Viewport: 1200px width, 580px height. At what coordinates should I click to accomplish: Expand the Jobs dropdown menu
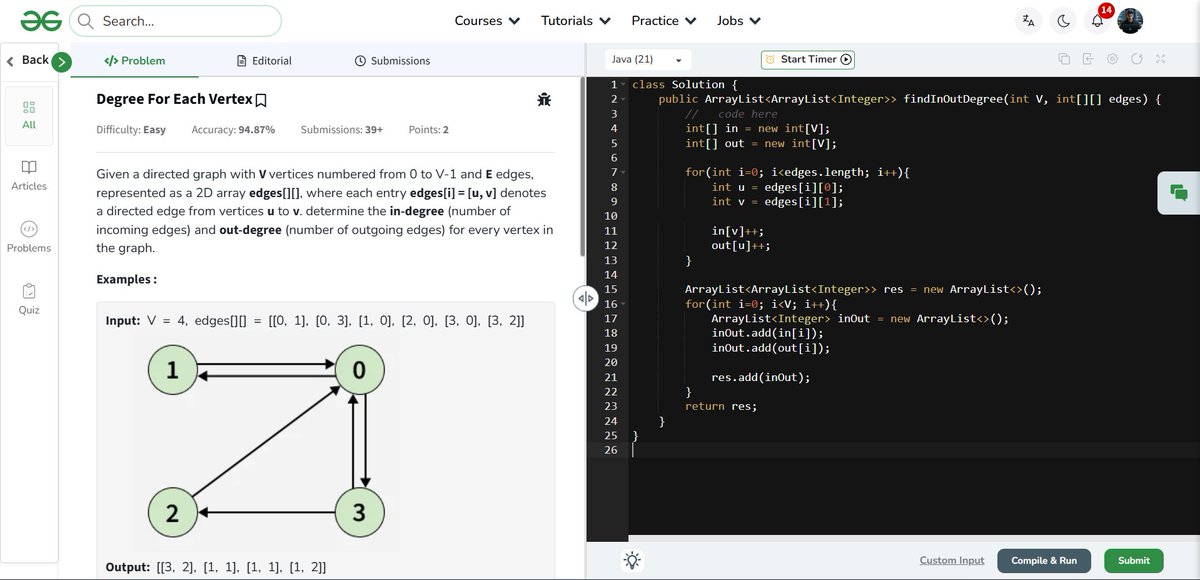739,20
